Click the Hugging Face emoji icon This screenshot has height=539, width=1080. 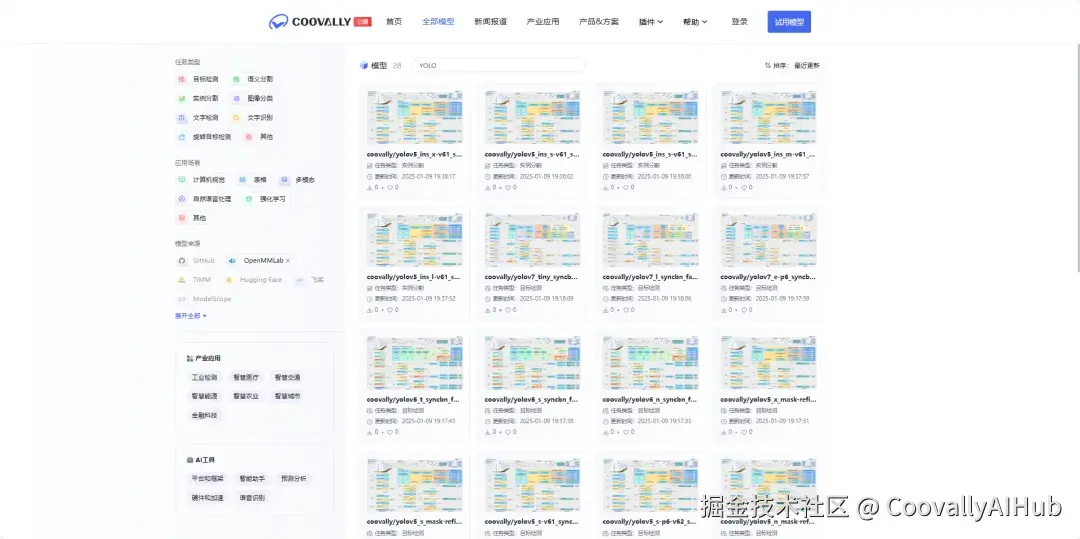229,280
